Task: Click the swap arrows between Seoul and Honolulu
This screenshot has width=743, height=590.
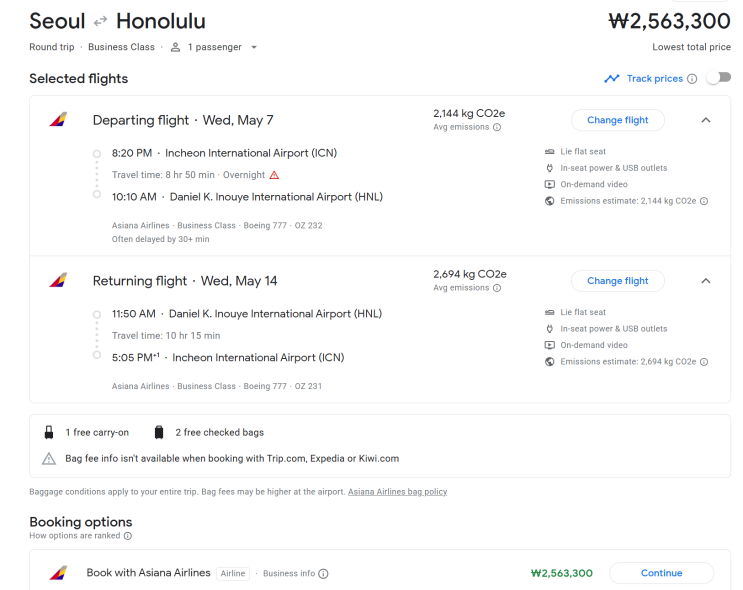Action: (100, 21)
